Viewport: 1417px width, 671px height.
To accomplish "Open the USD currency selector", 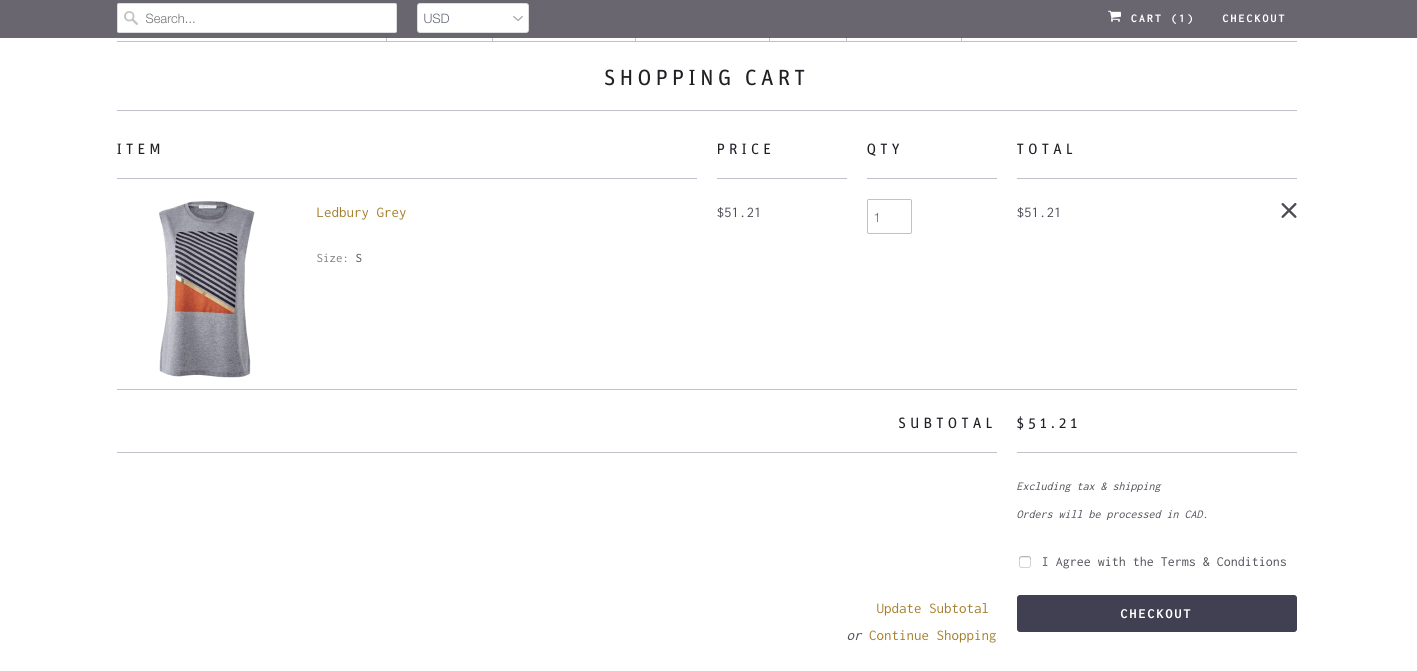I will tap(465, 18).
